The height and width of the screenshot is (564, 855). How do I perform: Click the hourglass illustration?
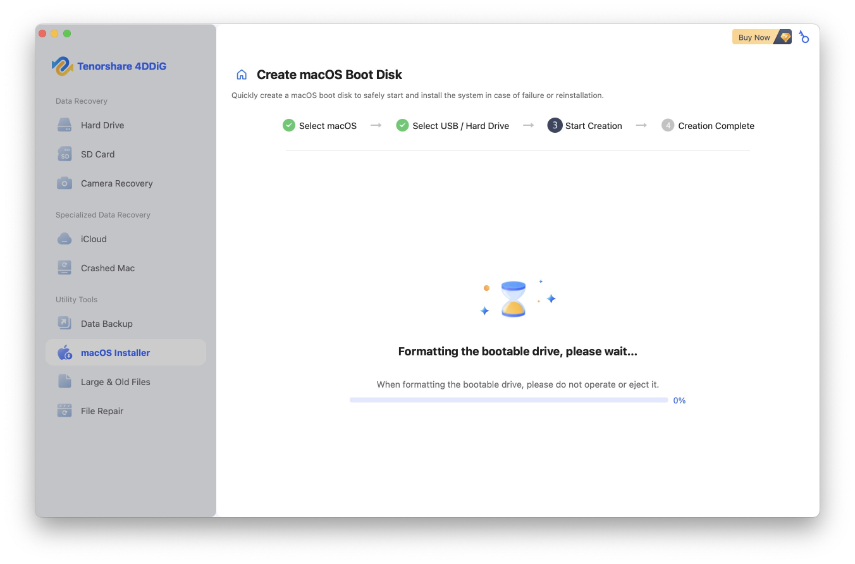(513, 299)
